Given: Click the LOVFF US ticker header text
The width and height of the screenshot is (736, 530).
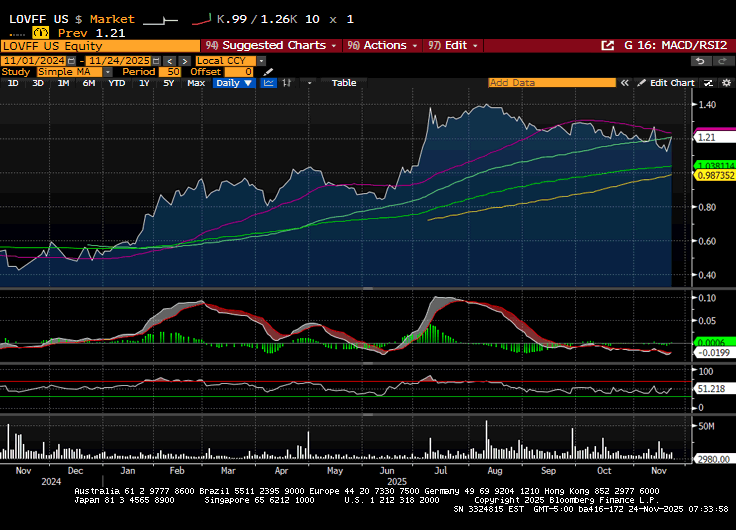Looking at the screenshot, I should tap(38, 19).
